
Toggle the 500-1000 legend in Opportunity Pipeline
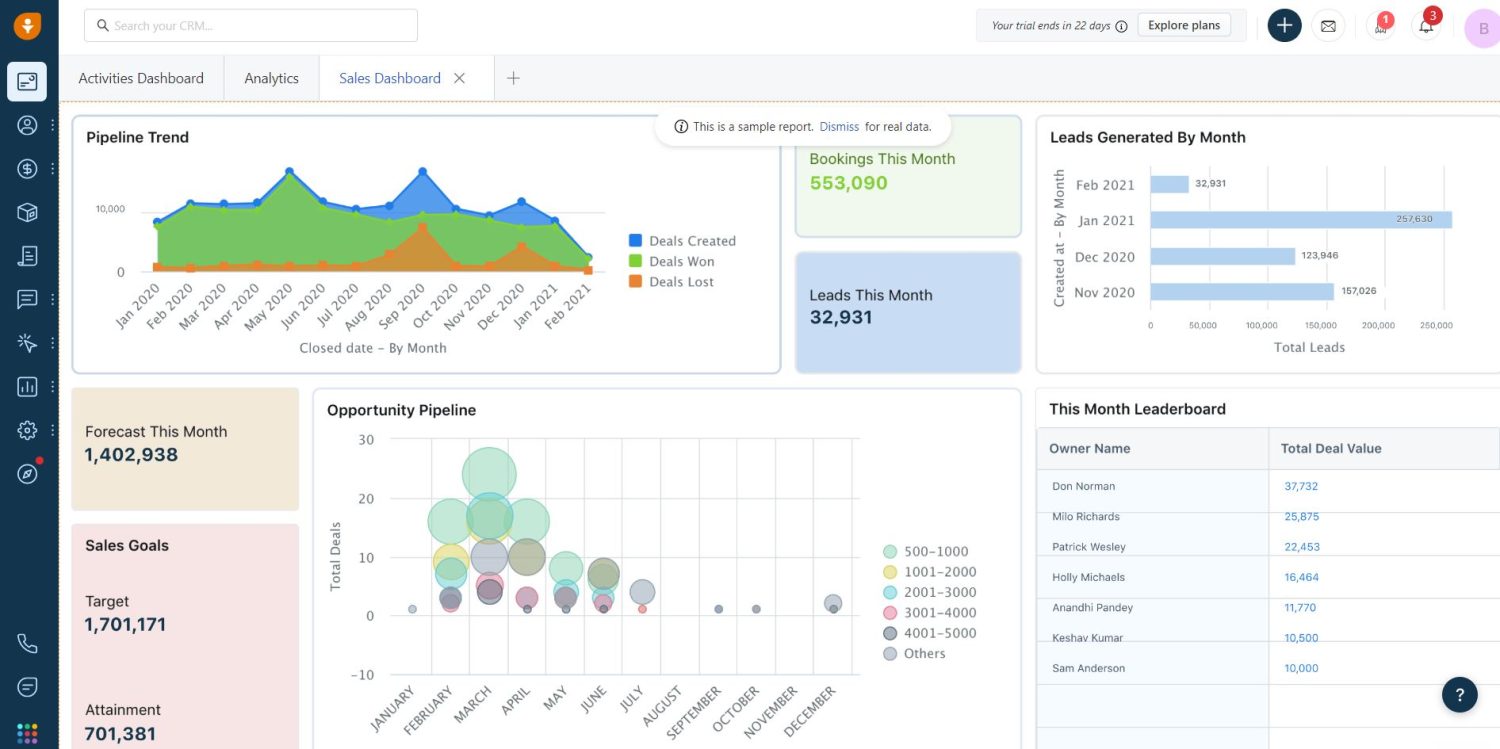point(929,551)
